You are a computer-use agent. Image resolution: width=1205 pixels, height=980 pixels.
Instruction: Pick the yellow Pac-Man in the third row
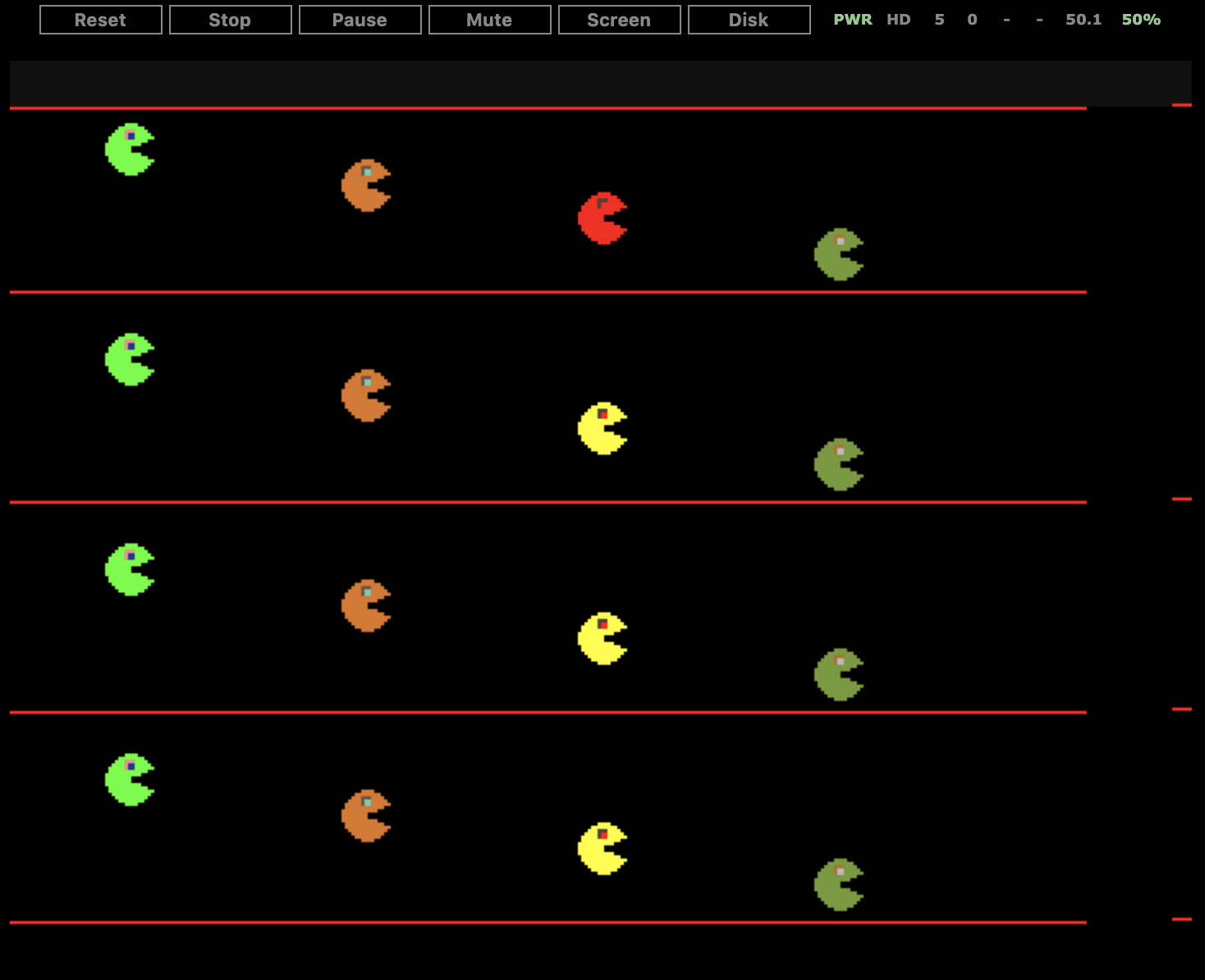click(x=602, y=639)
